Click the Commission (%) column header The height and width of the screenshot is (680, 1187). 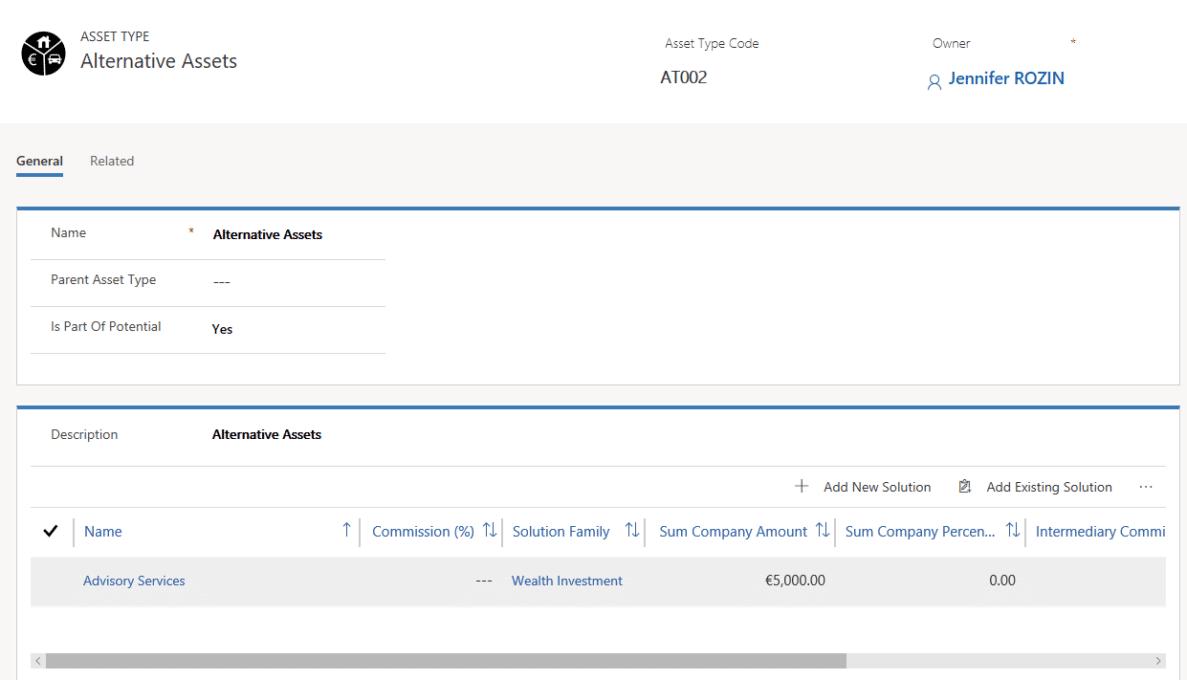(423, 532)
